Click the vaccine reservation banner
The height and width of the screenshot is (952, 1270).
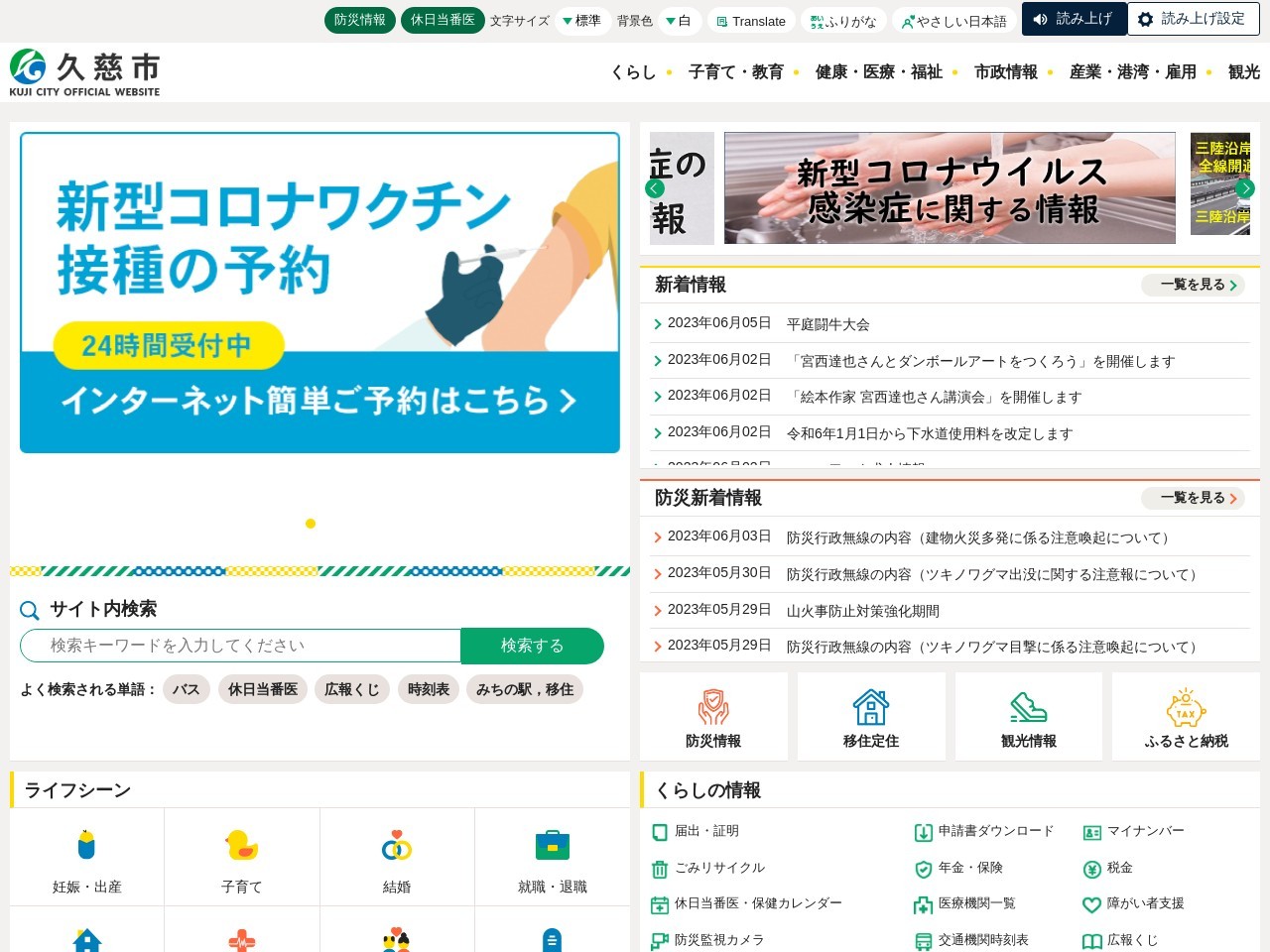click(319, 293)
